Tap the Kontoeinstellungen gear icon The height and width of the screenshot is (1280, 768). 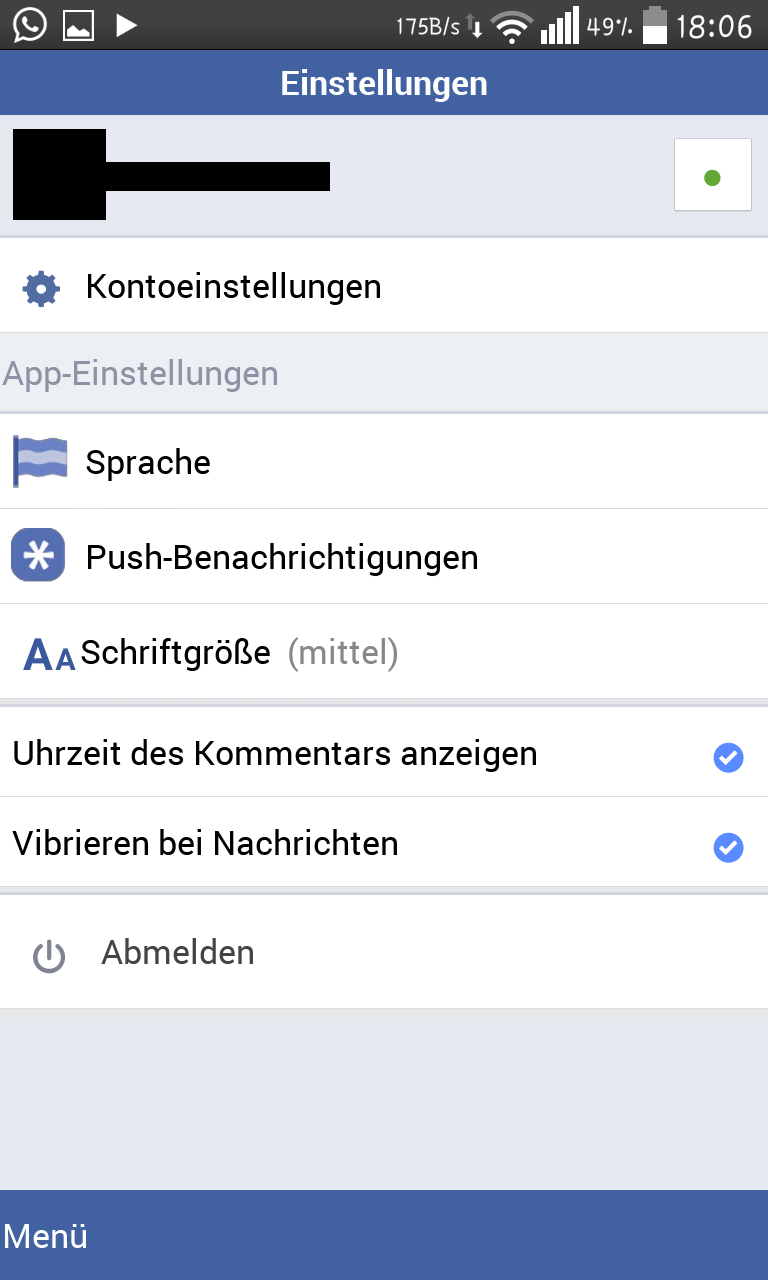click(41, 288)
